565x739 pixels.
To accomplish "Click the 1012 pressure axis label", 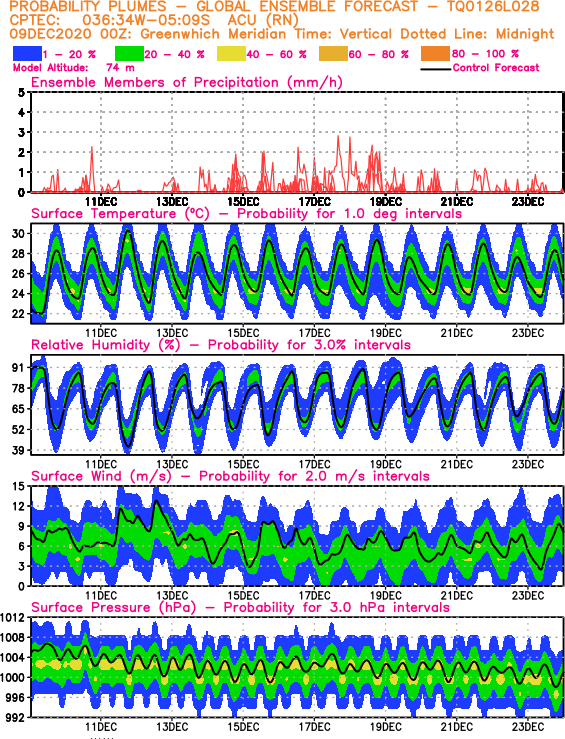I will (x=13, y=617).
